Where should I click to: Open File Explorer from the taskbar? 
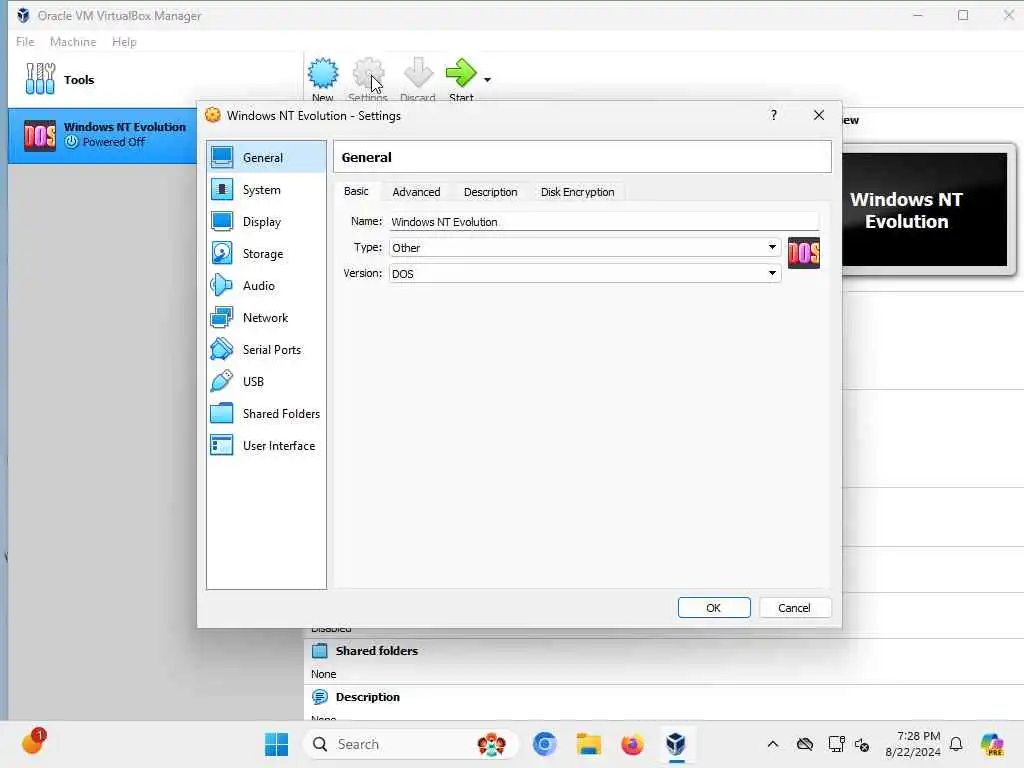pos(588,744)
